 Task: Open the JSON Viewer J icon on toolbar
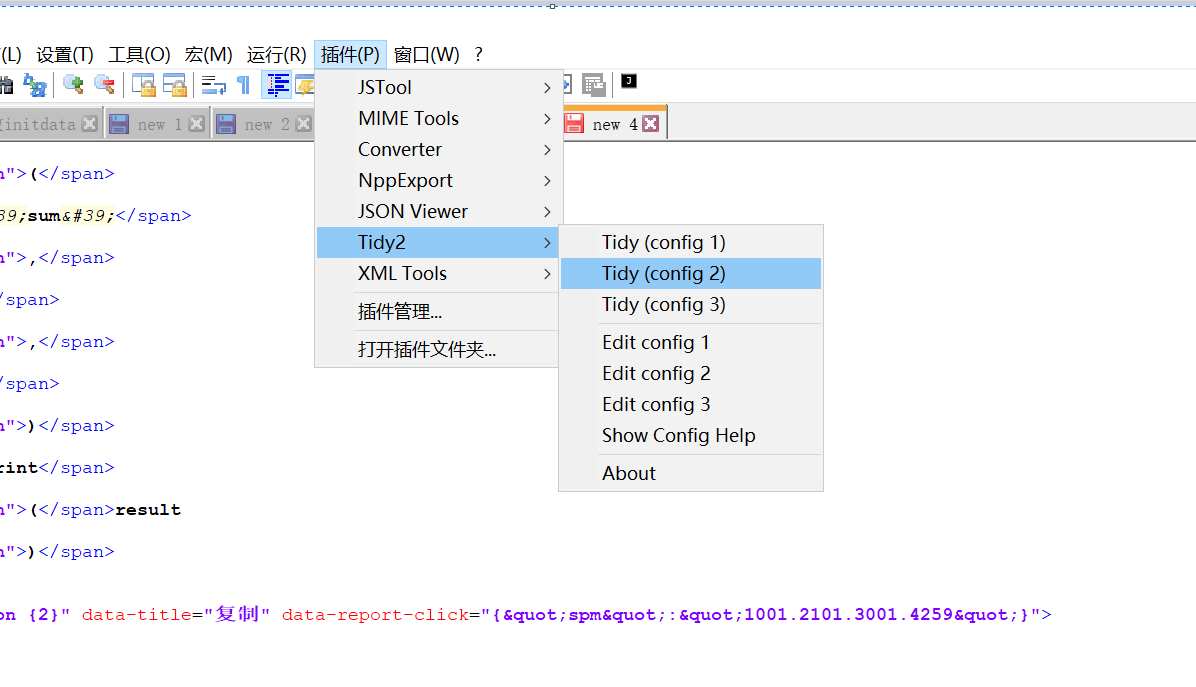628,85
